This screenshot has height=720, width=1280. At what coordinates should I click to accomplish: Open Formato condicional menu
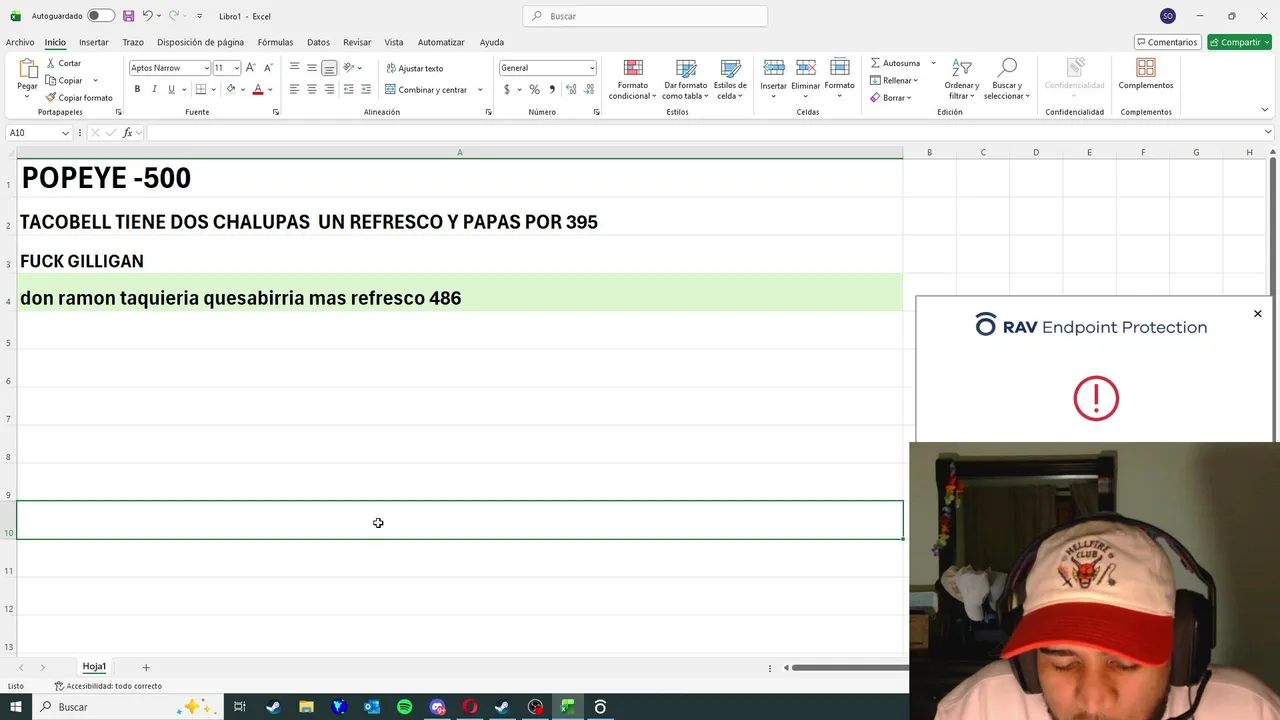633,79
